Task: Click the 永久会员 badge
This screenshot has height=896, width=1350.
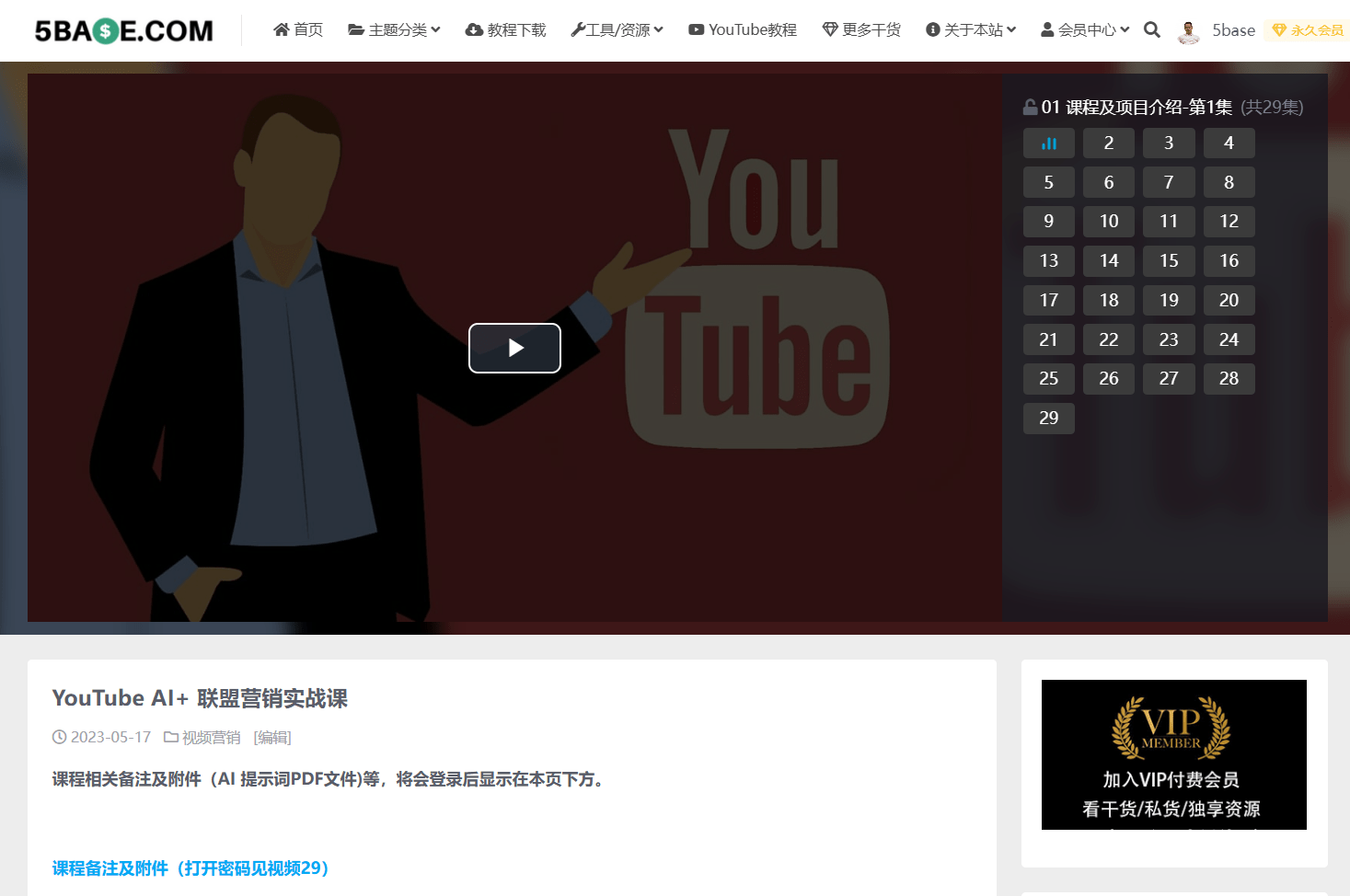Action: click(x=1308, y=30)
